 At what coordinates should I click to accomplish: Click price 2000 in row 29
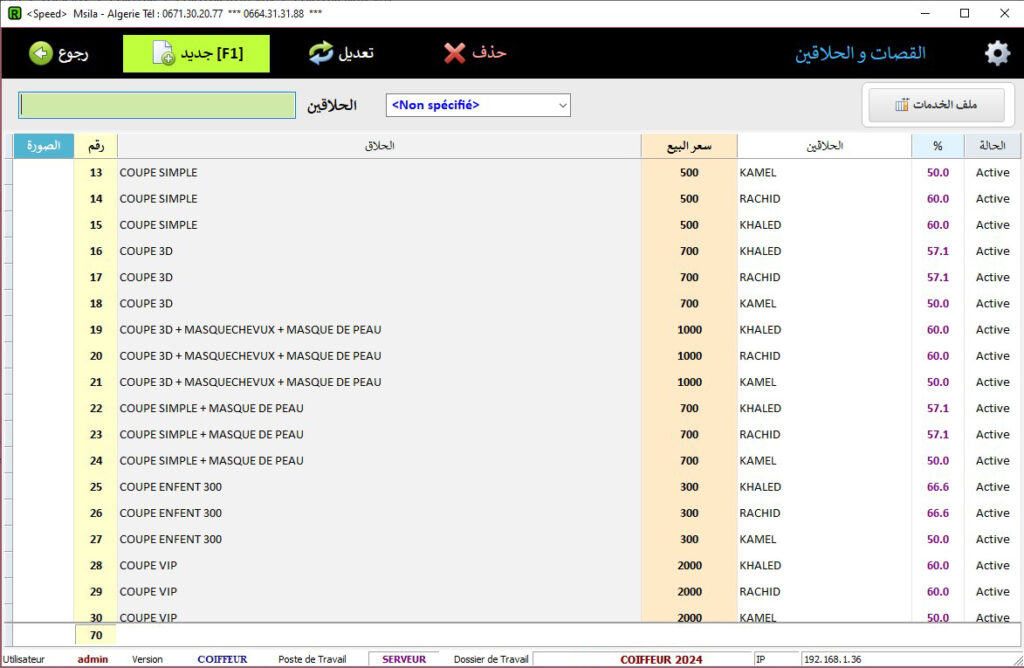tap(689, 592)
